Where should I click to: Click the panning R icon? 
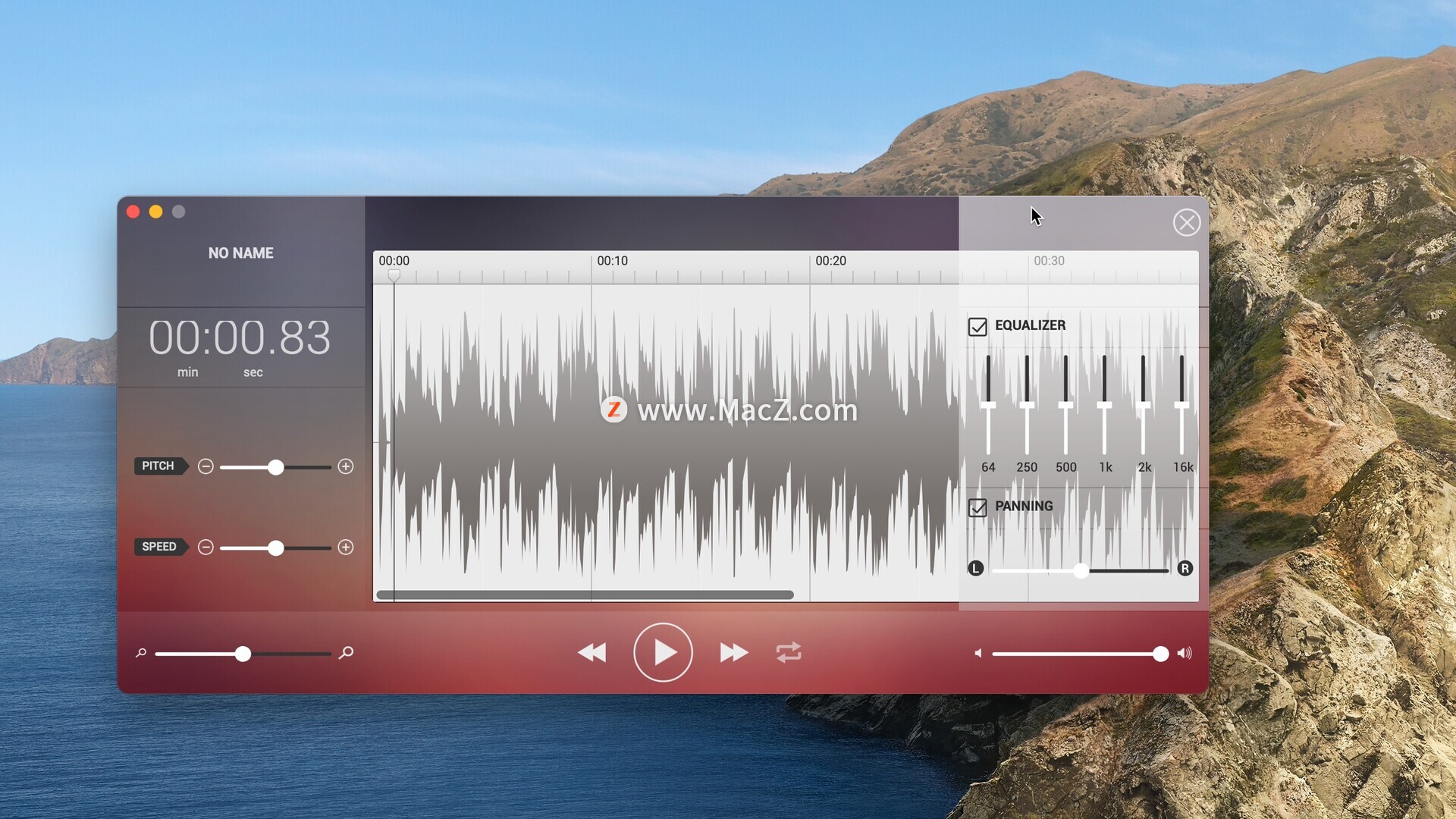coord(1185,569)
